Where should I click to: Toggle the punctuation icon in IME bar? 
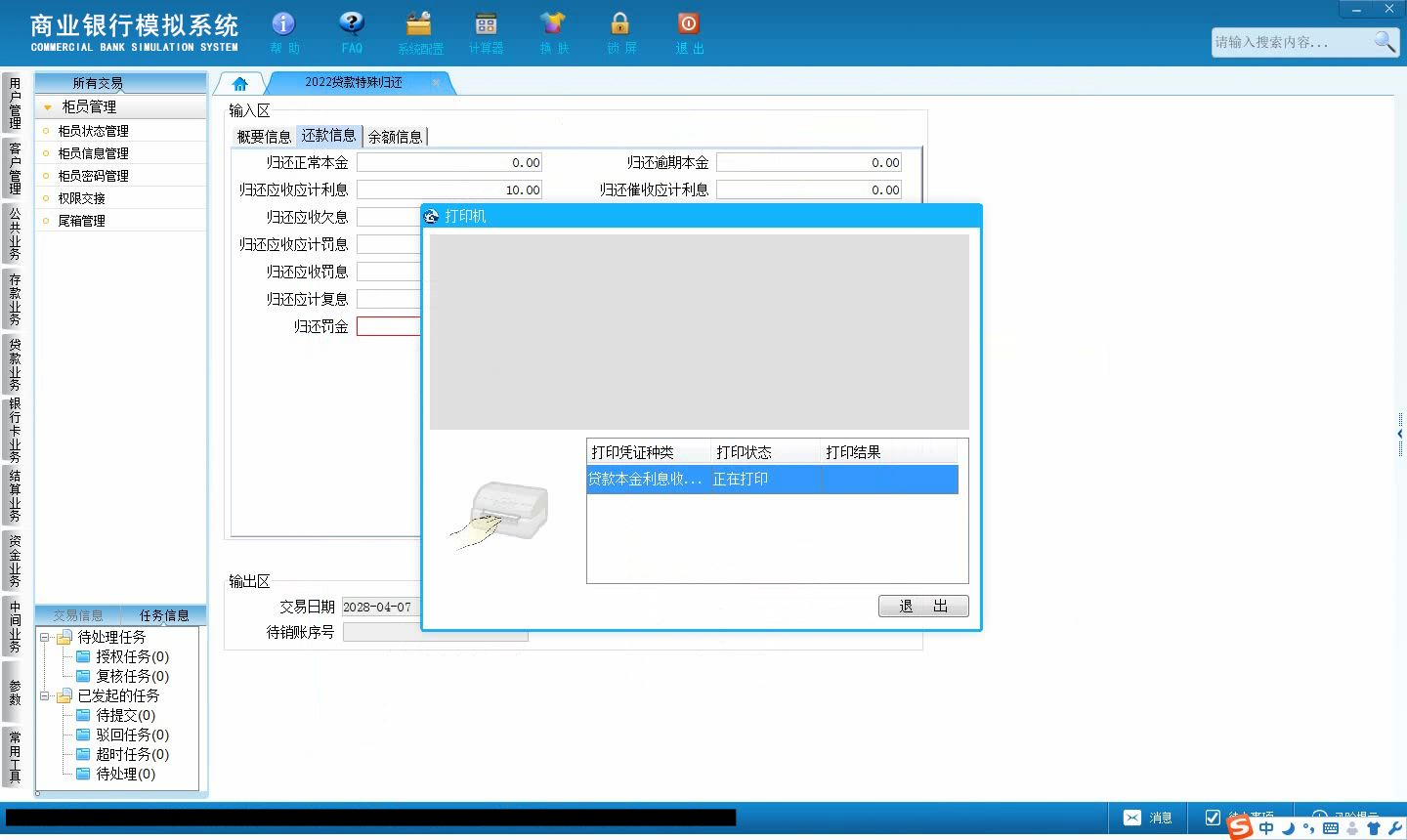(x=1308, y=829)
